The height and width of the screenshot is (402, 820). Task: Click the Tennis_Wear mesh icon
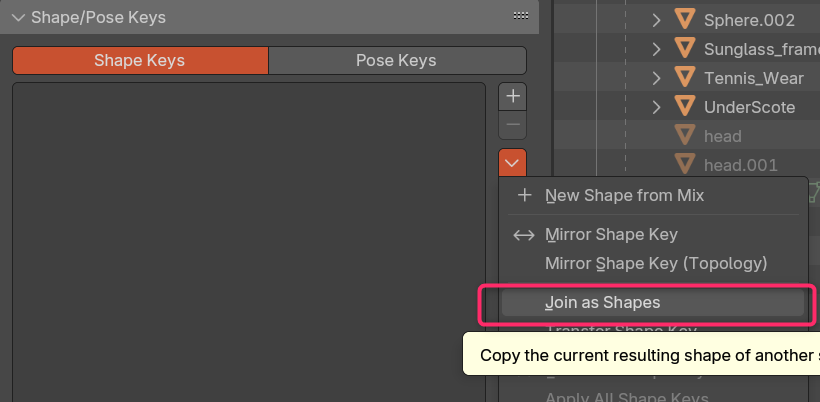tap(684, 78)
